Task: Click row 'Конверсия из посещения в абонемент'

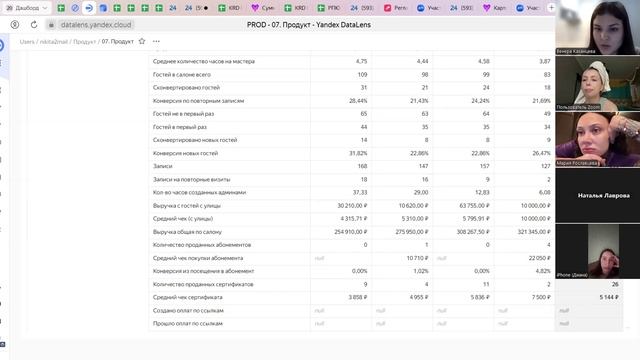Action: [x=203, y=271]
